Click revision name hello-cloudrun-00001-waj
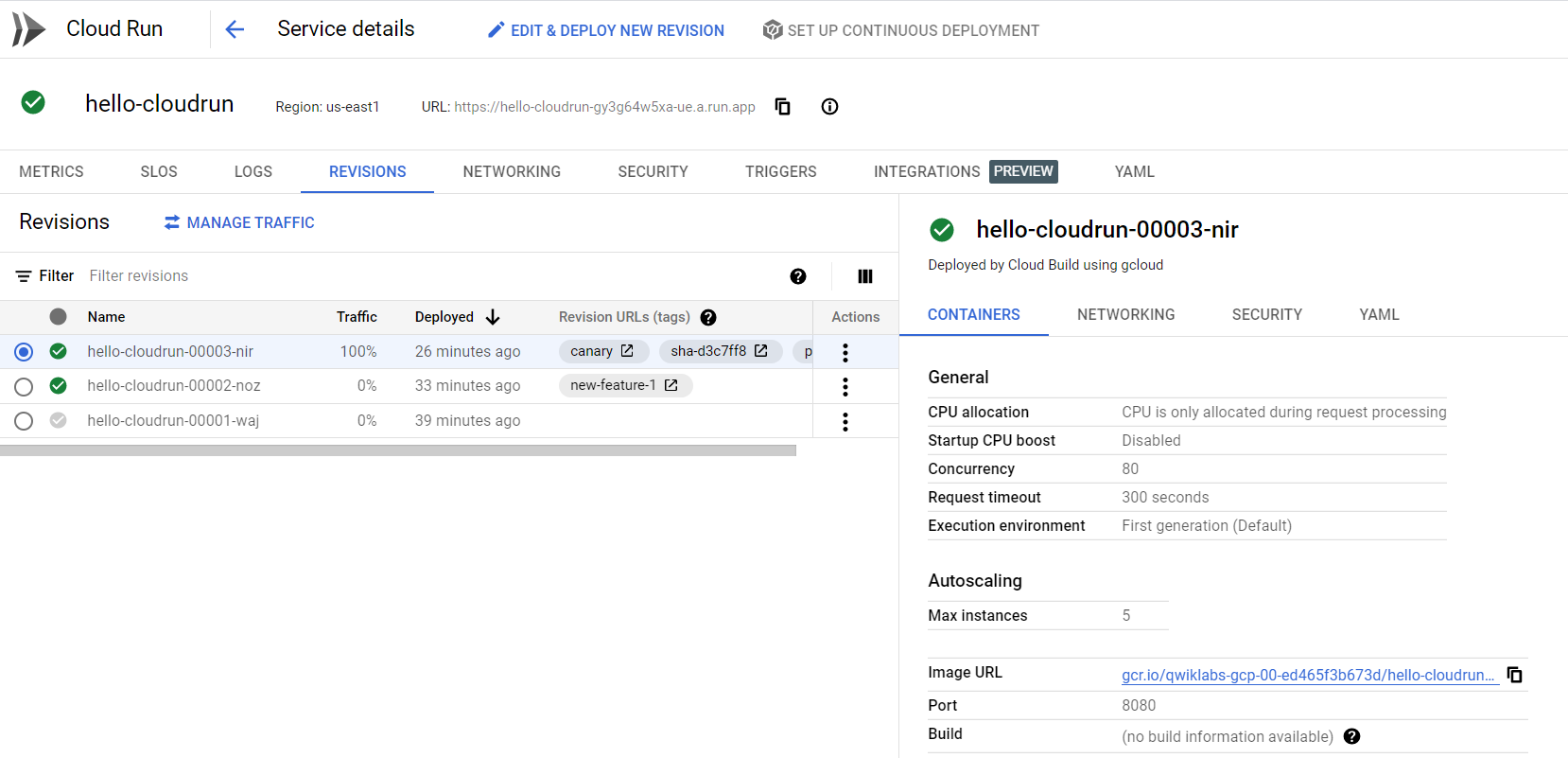The image size is (1568, 758). click(173, 420)
